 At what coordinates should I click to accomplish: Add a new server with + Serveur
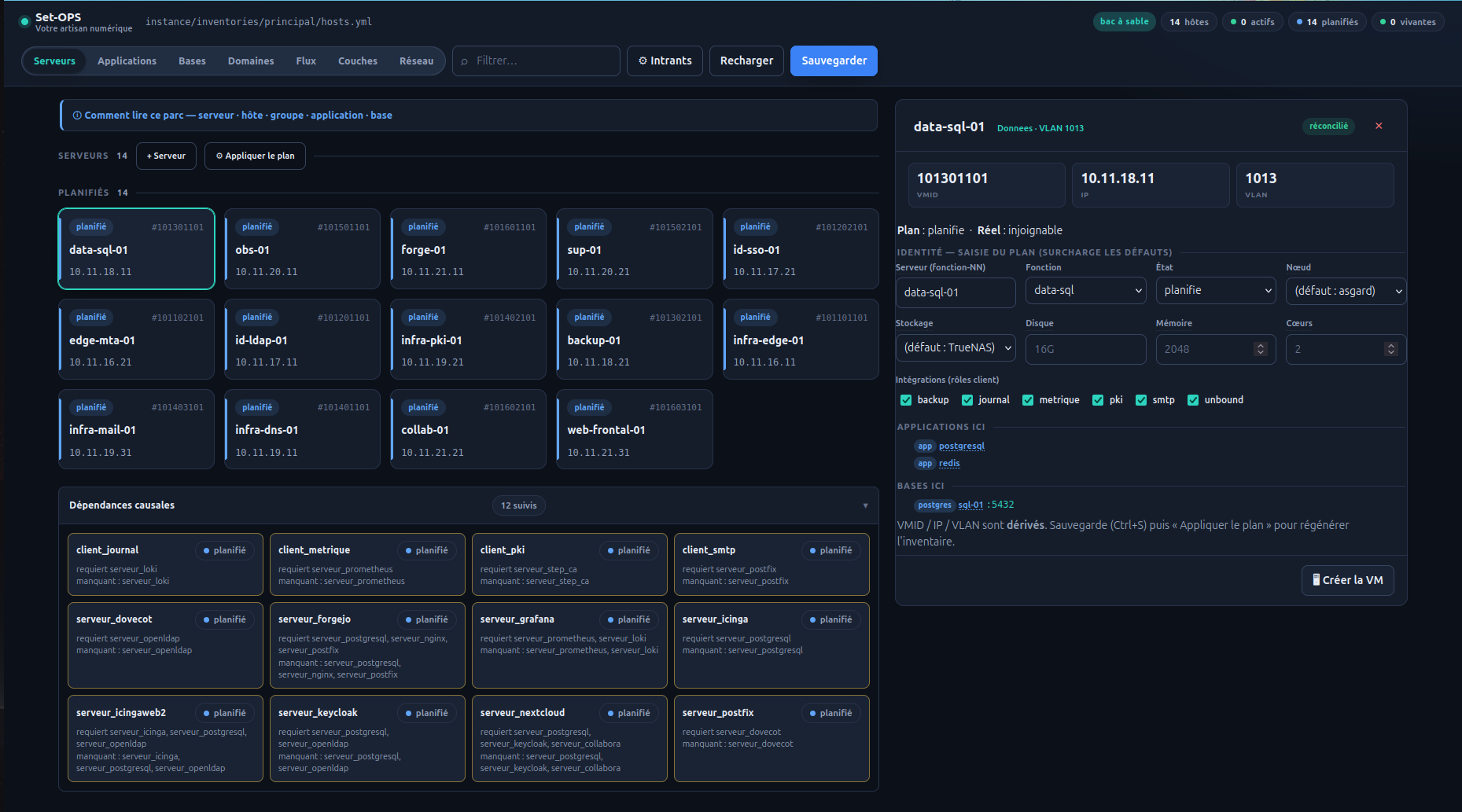(x=166, y=156)
